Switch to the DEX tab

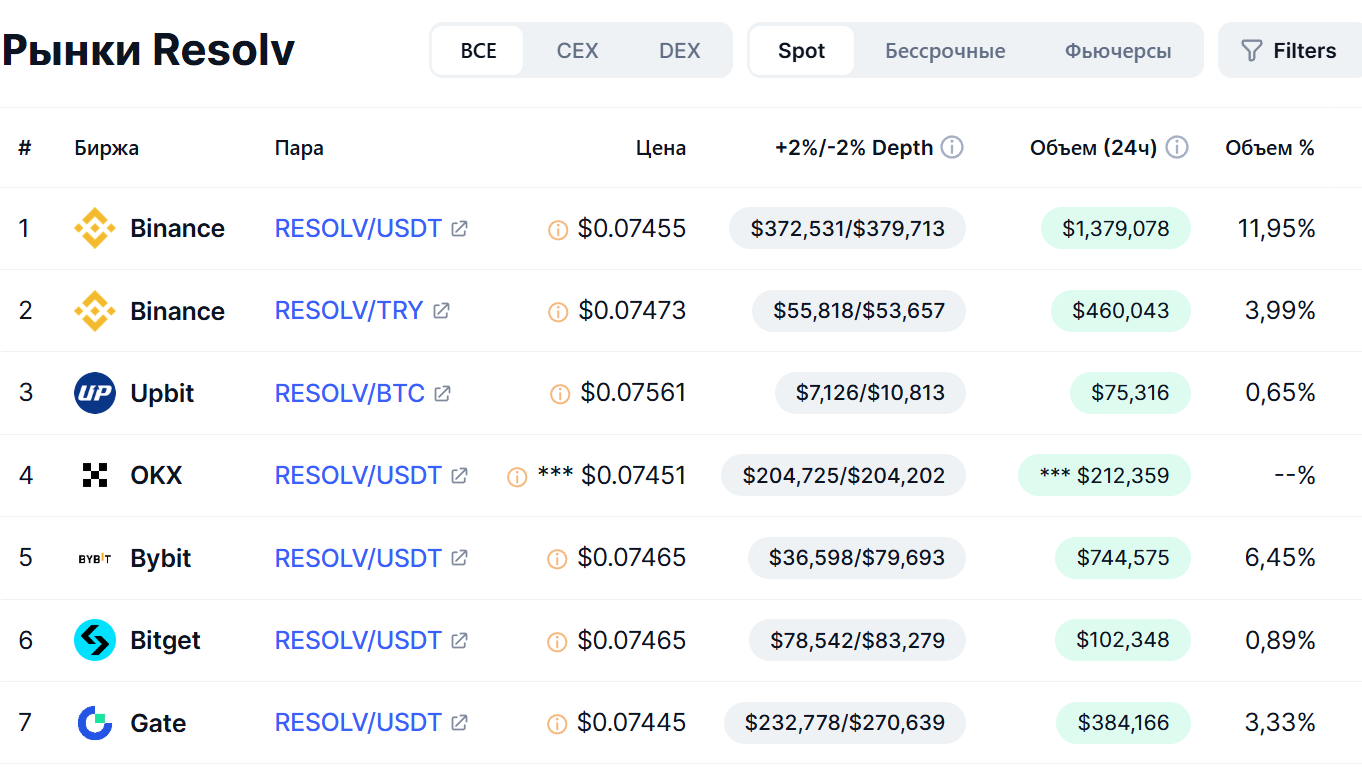[x=680, y=51]
